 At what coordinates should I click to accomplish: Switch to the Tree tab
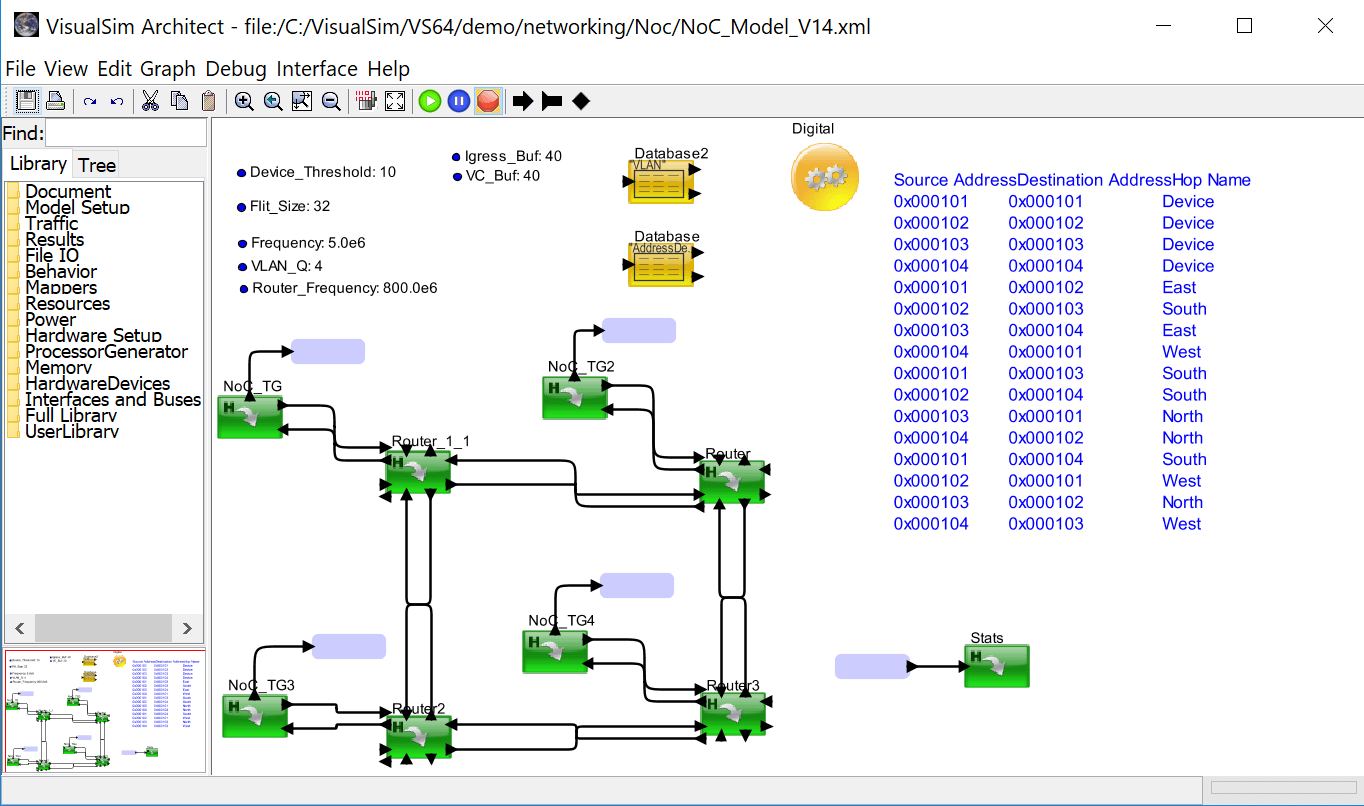point(97,165)
